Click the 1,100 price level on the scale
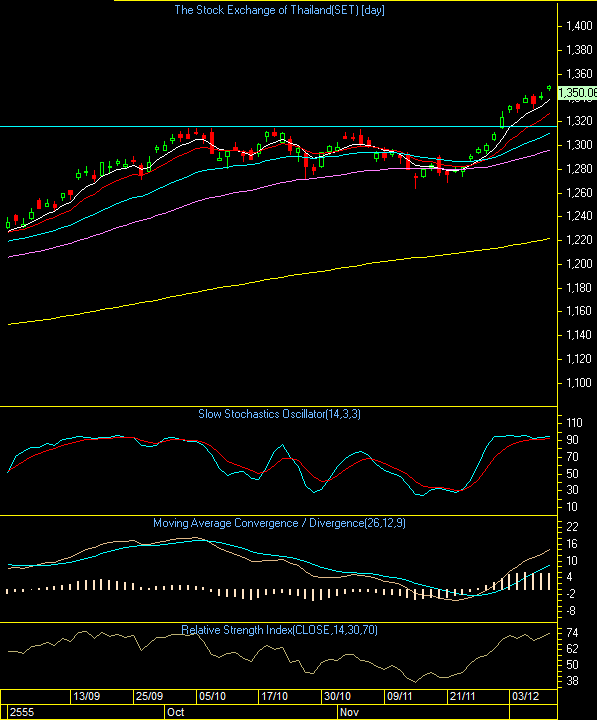This screenshot has width=597, height=720. coord(579,383)
